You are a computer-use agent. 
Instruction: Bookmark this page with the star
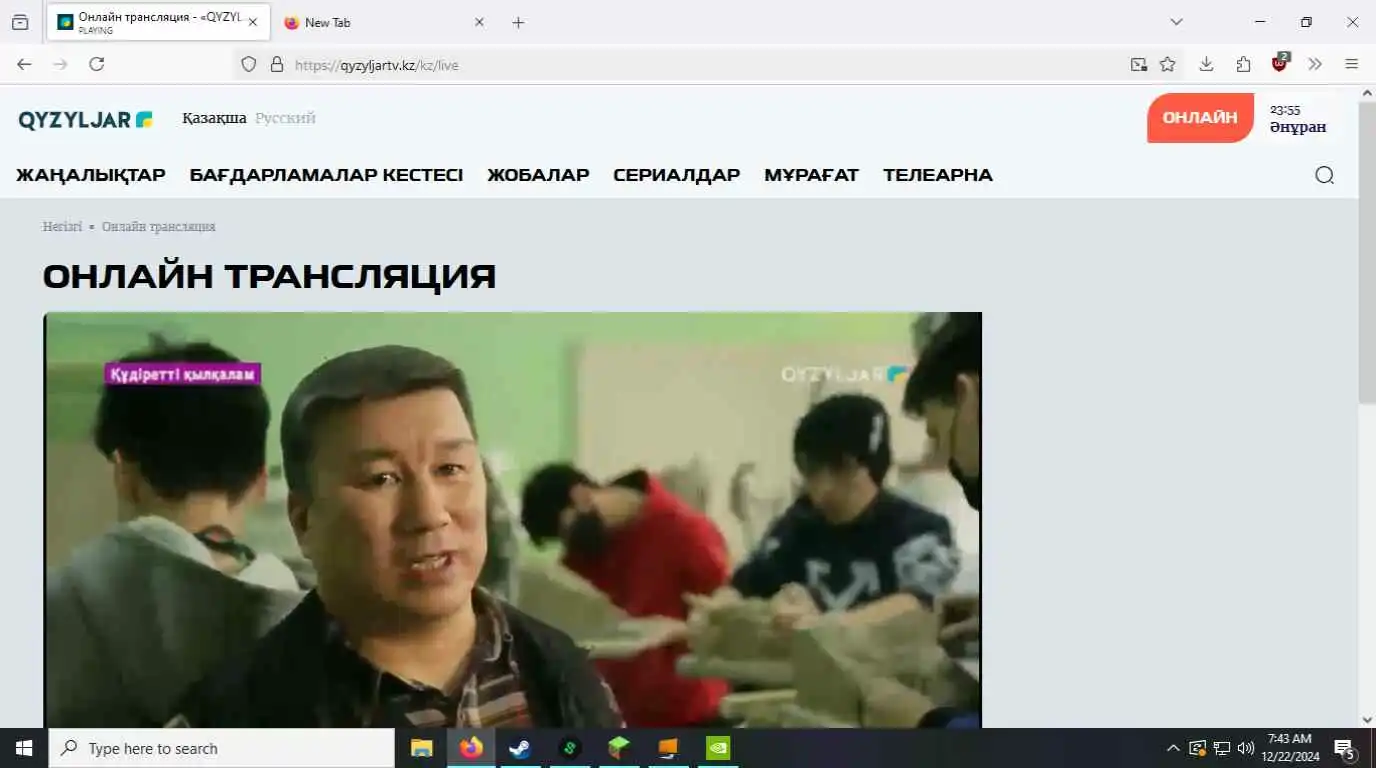point(1167,64)
